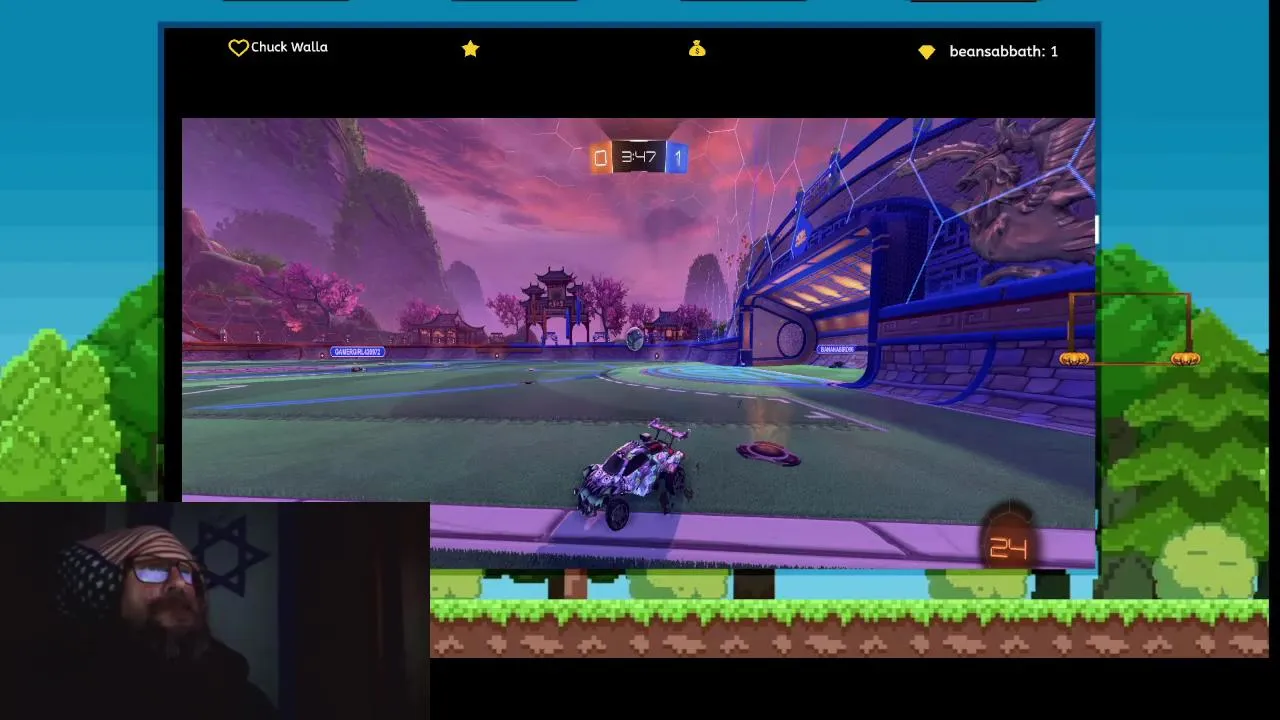
Task: Click the yellow diamond bits icon
Action: coord(927,51)
